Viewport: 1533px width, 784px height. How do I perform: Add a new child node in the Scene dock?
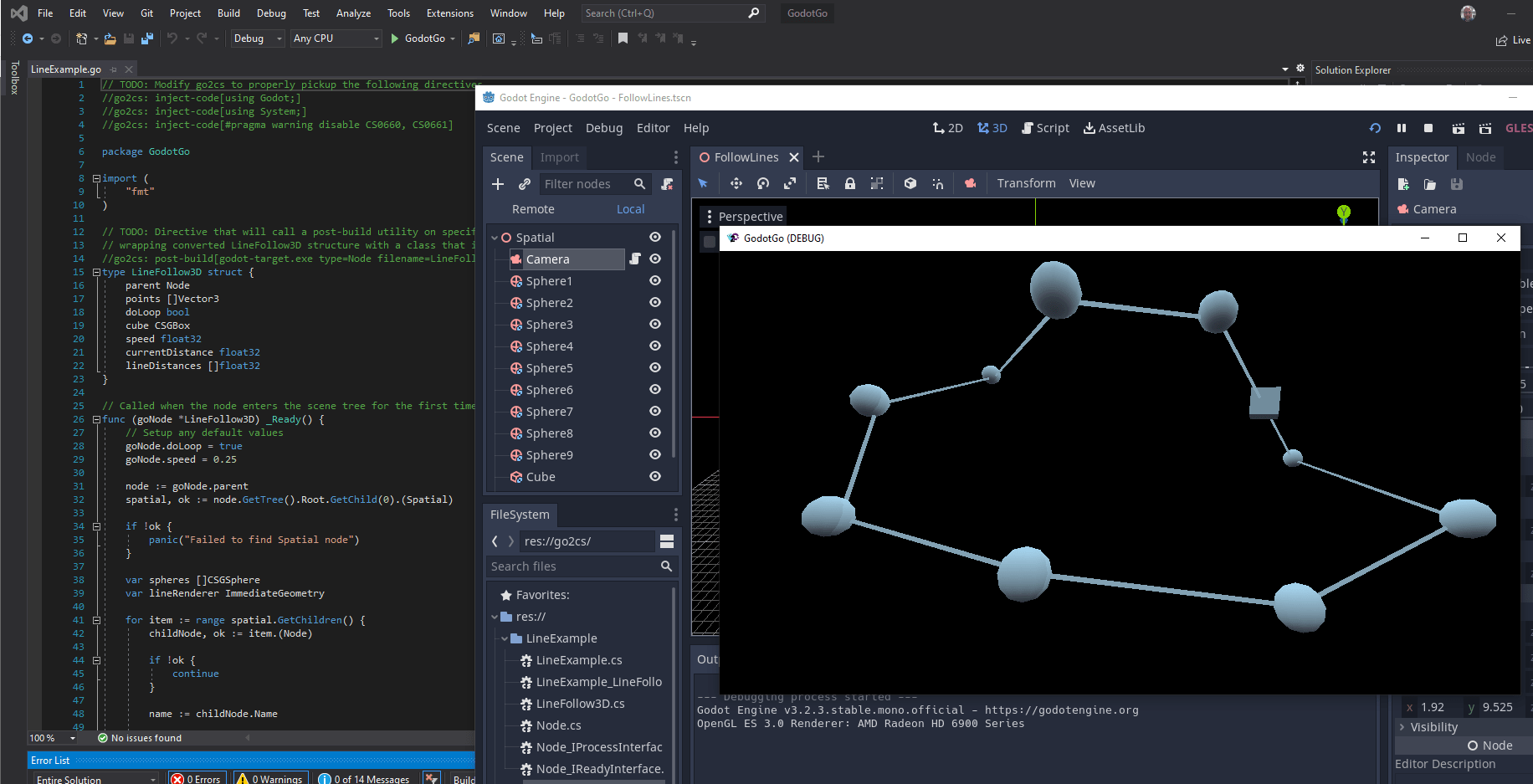(x=498, y=183)
